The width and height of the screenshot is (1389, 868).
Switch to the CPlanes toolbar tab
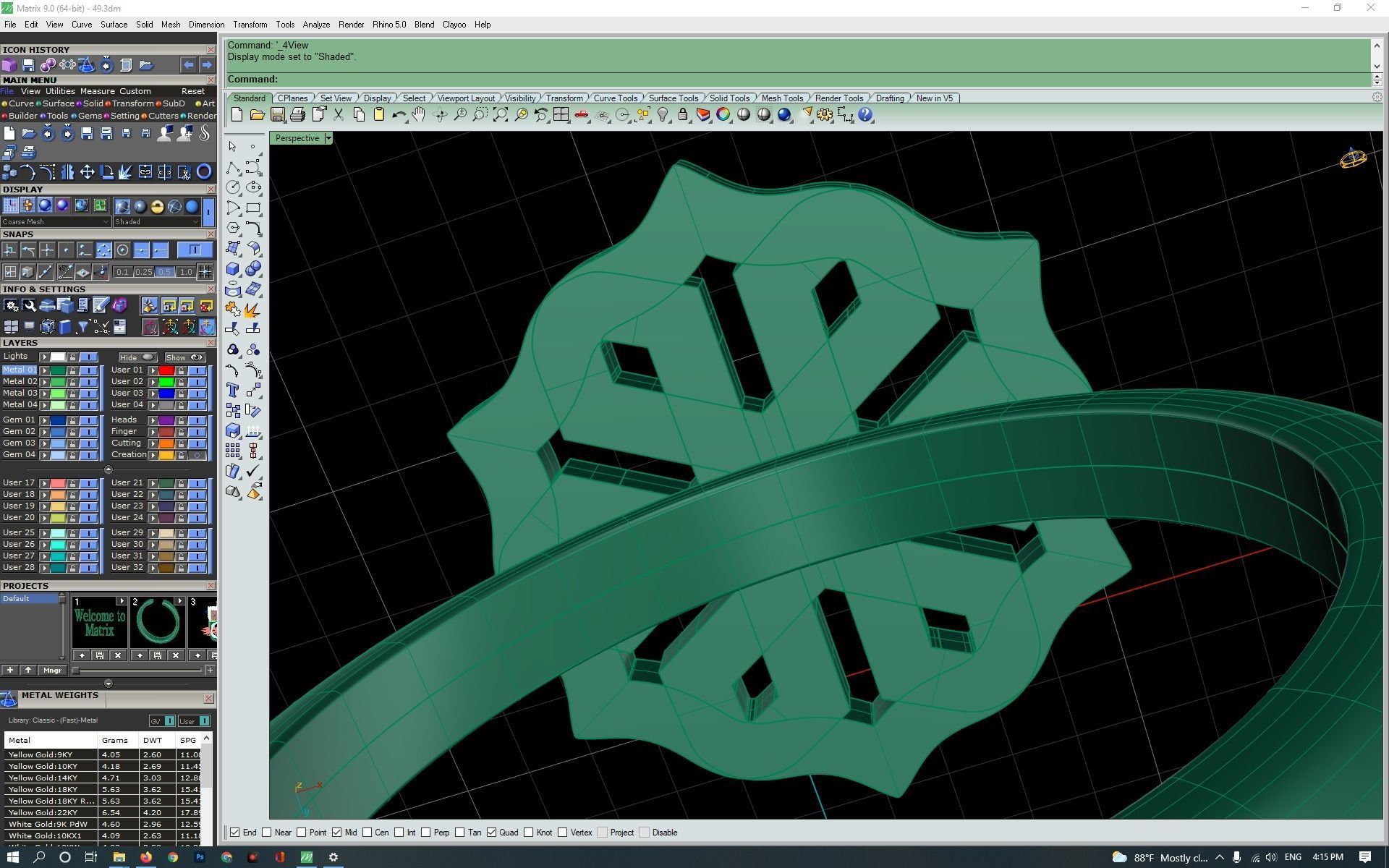point(292,98)
